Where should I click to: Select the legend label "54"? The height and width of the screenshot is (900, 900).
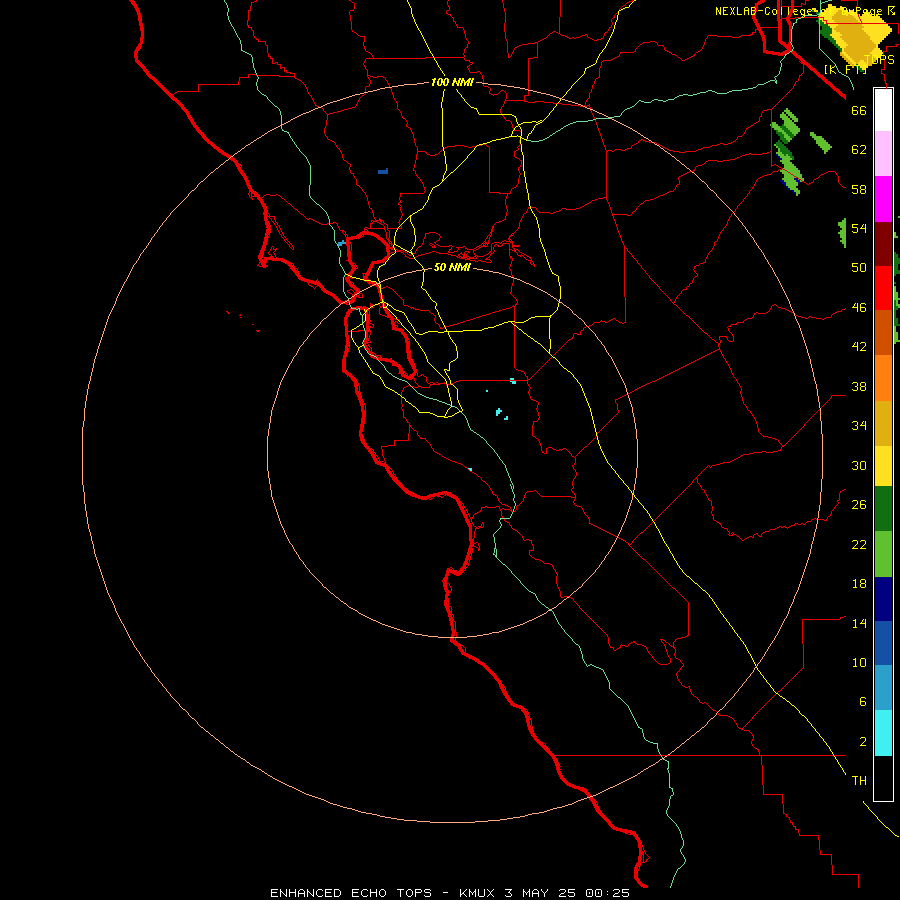tap(859, 228)
